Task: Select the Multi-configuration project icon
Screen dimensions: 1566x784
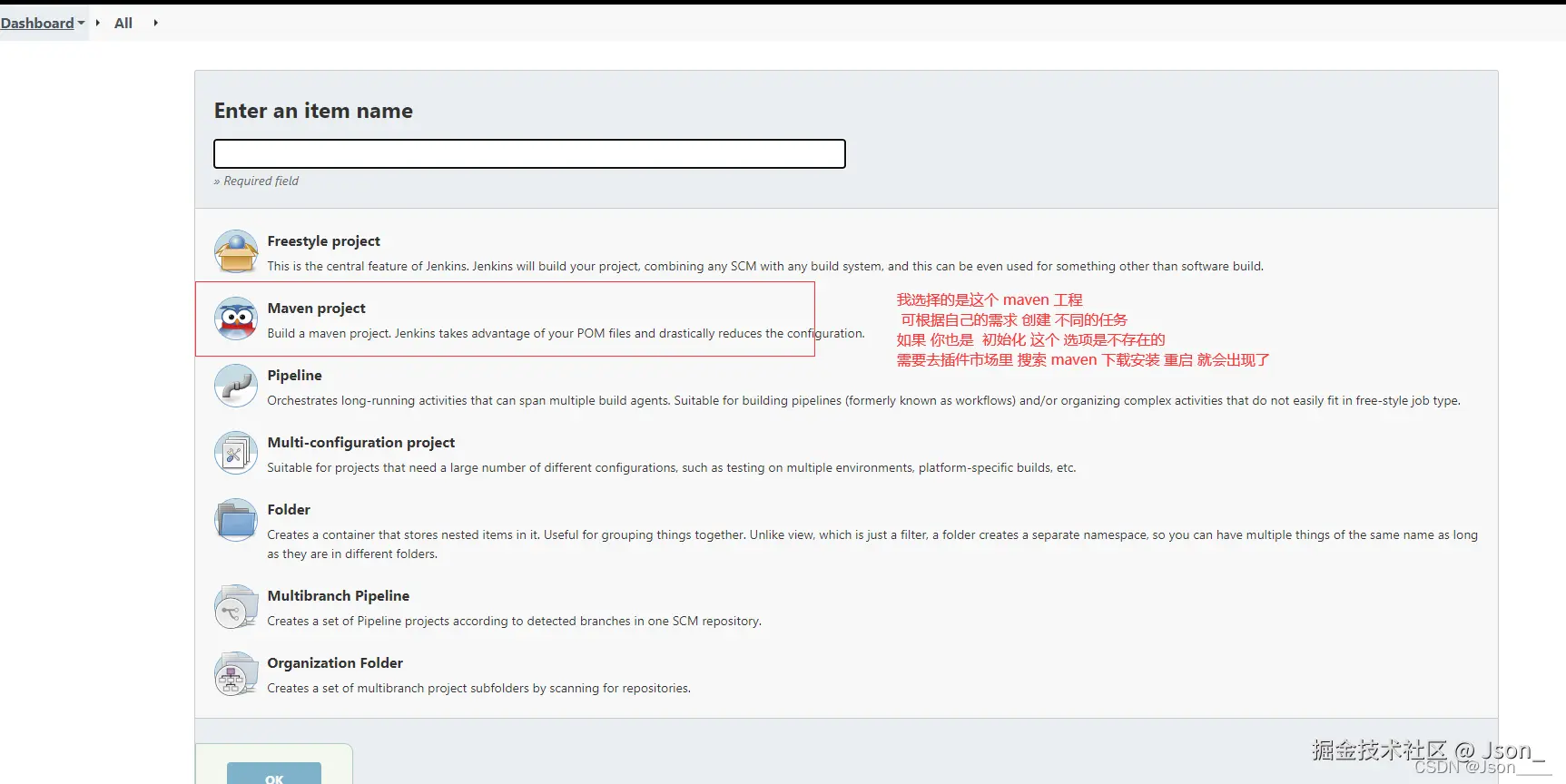Action: pyautogui.click(x=236, y=453)
